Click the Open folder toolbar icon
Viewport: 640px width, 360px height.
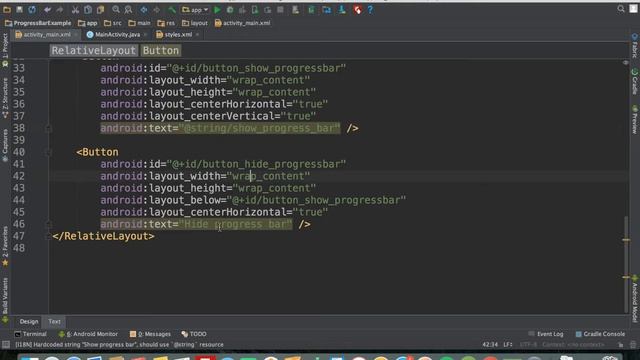click(x=7, y=9)
